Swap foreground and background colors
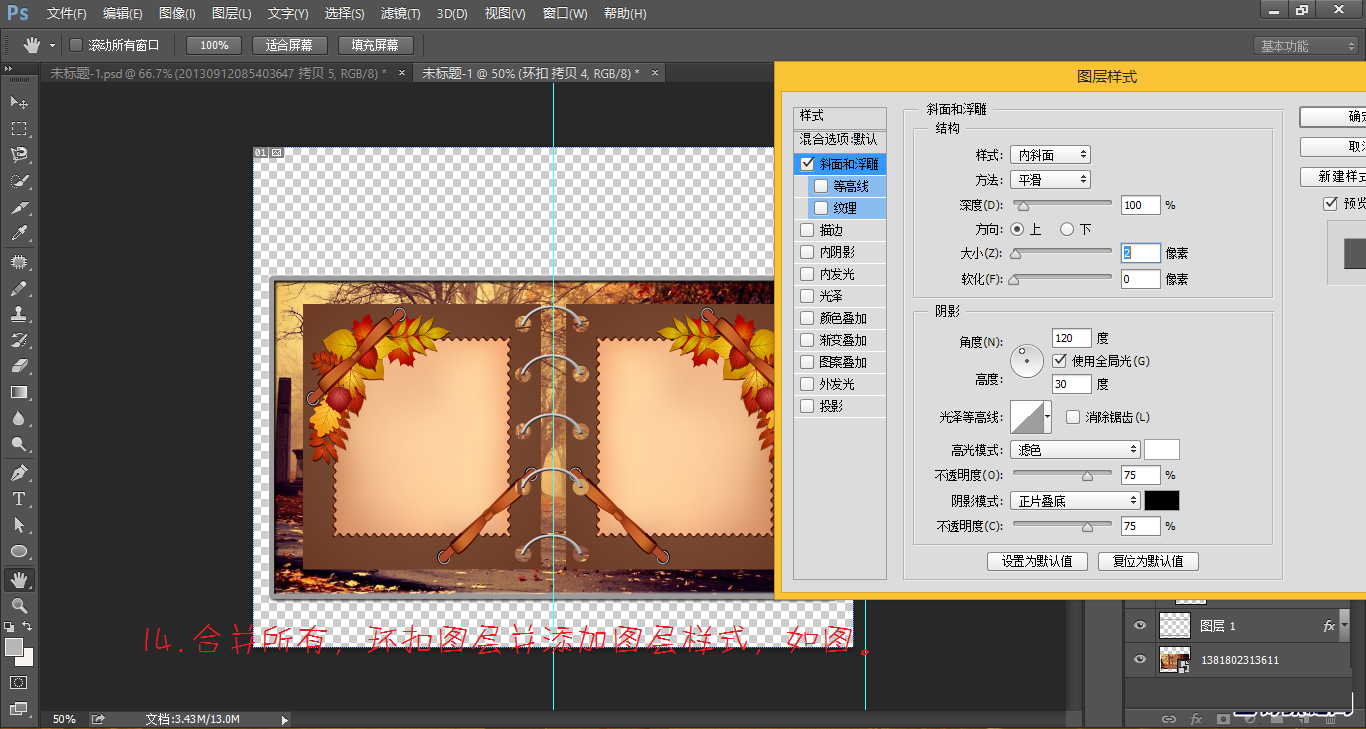This screenshot has height=729, width=1366. pos(28,627)
